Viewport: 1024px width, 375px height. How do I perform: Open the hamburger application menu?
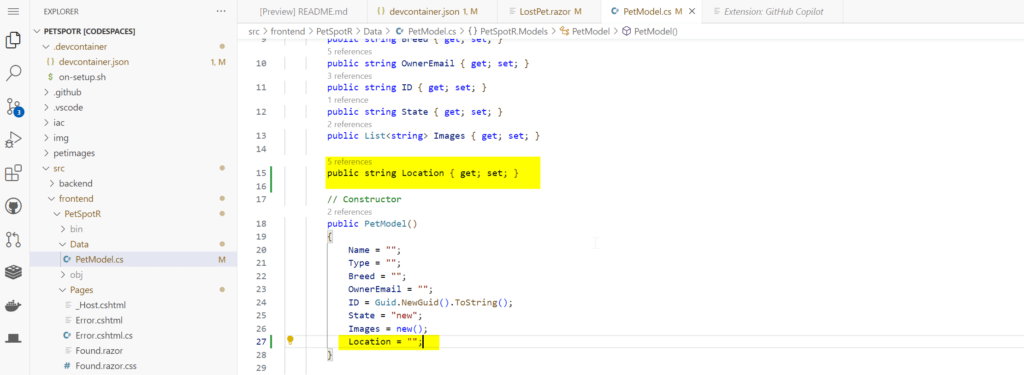pyautogui.click(x=13, y=11)
